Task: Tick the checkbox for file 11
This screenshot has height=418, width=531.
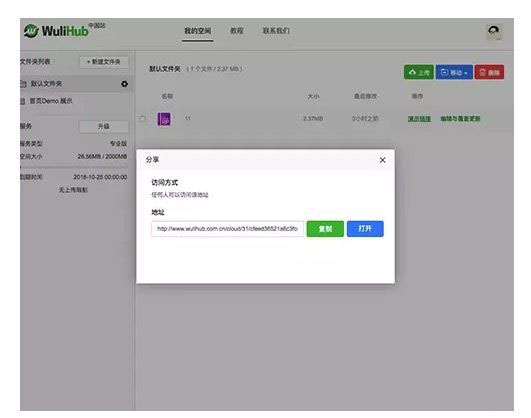Action: click(143, 119)
